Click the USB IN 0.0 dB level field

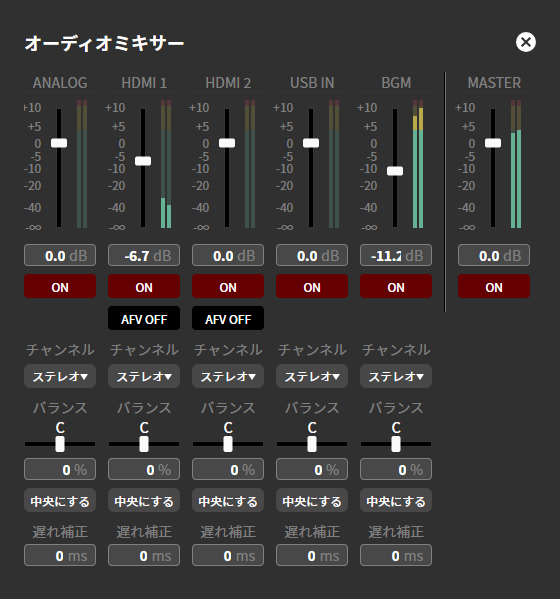click(312, 255)
